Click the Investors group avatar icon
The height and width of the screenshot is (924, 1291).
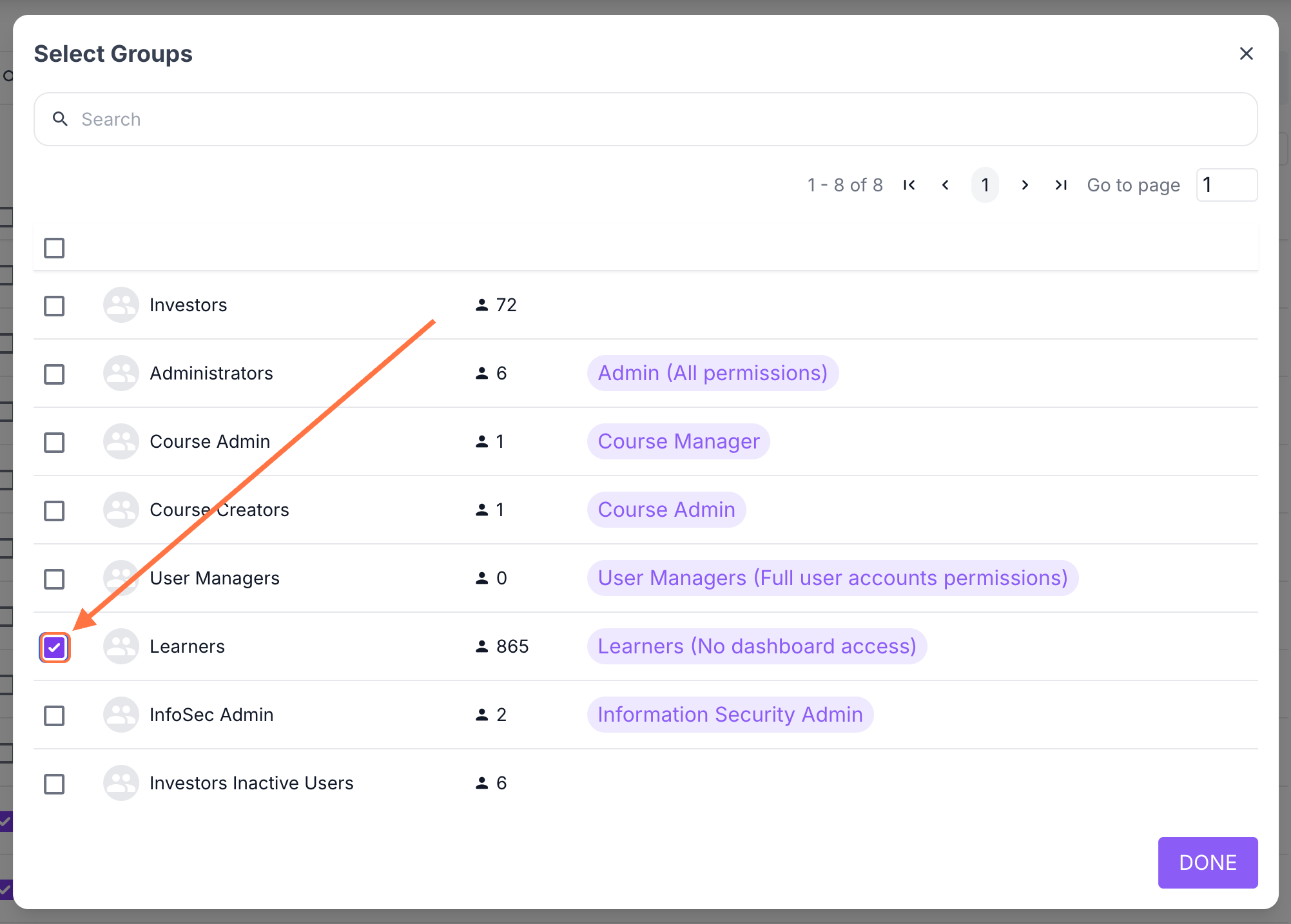coord(121,305)
